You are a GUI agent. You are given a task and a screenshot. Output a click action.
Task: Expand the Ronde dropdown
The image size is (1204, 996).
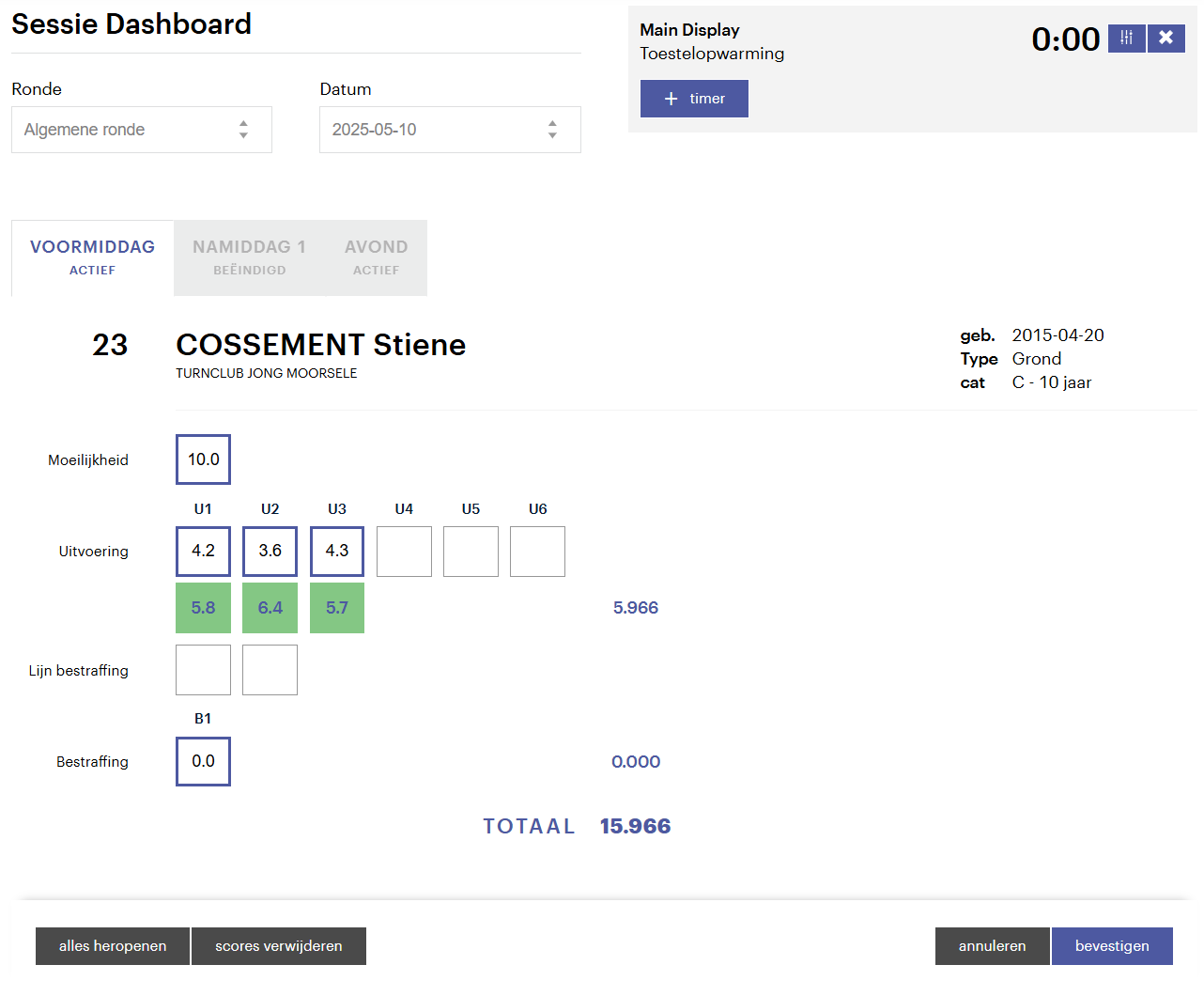pyautogui.click(x=142, y=130)
